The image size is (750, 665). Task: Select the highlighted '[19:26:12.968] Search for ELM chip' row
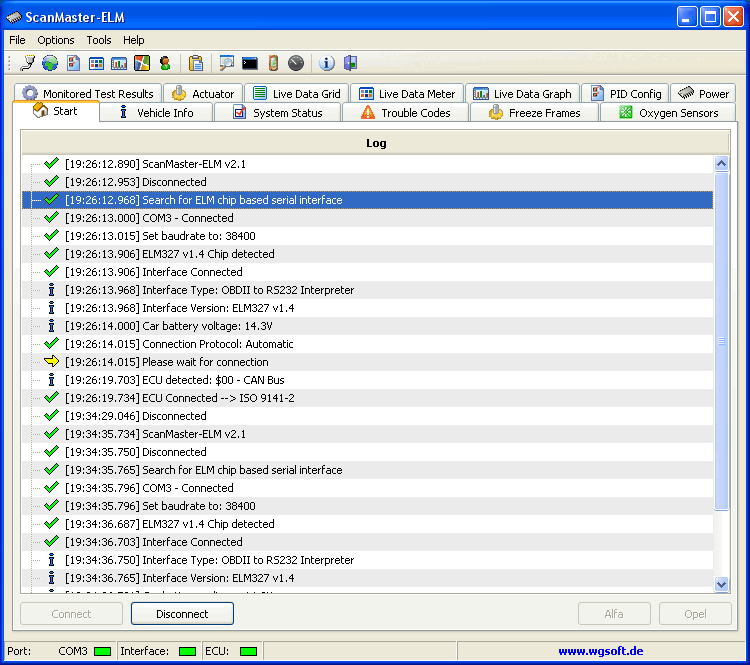tap(367, 200)
